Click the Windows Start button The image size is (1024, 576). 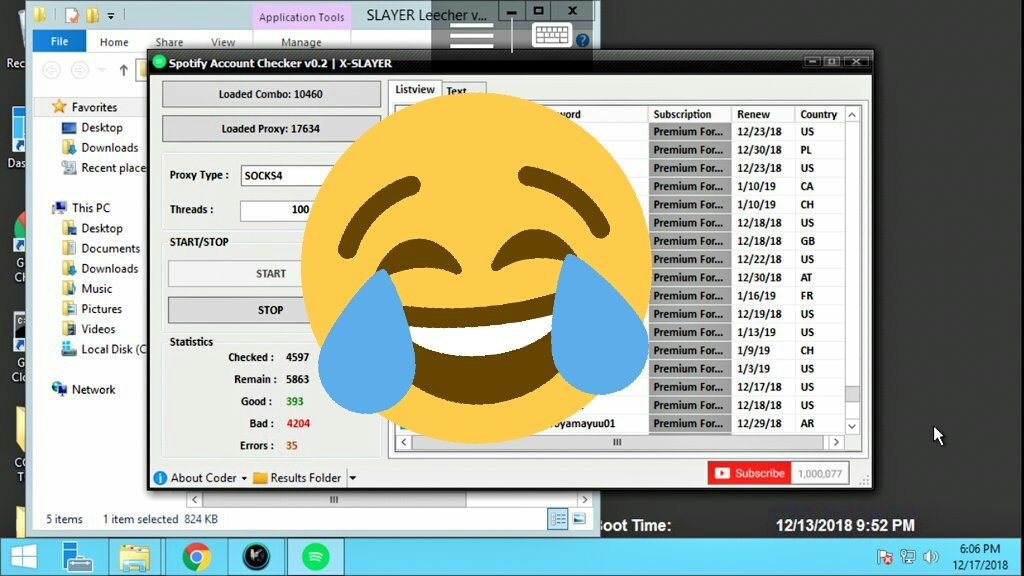click(24, 557)
